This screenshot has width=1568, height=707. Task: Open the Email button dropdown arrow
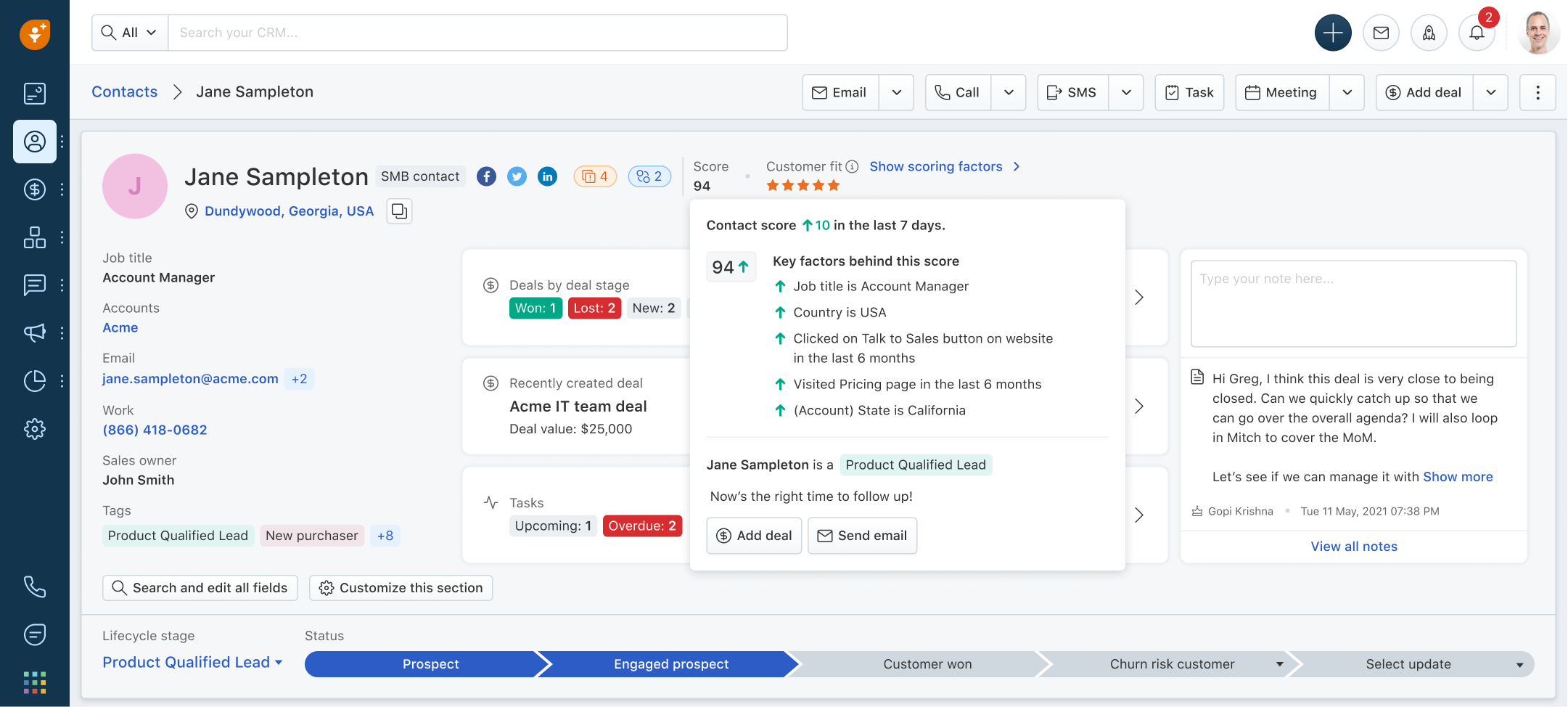[x=897, y=92]
